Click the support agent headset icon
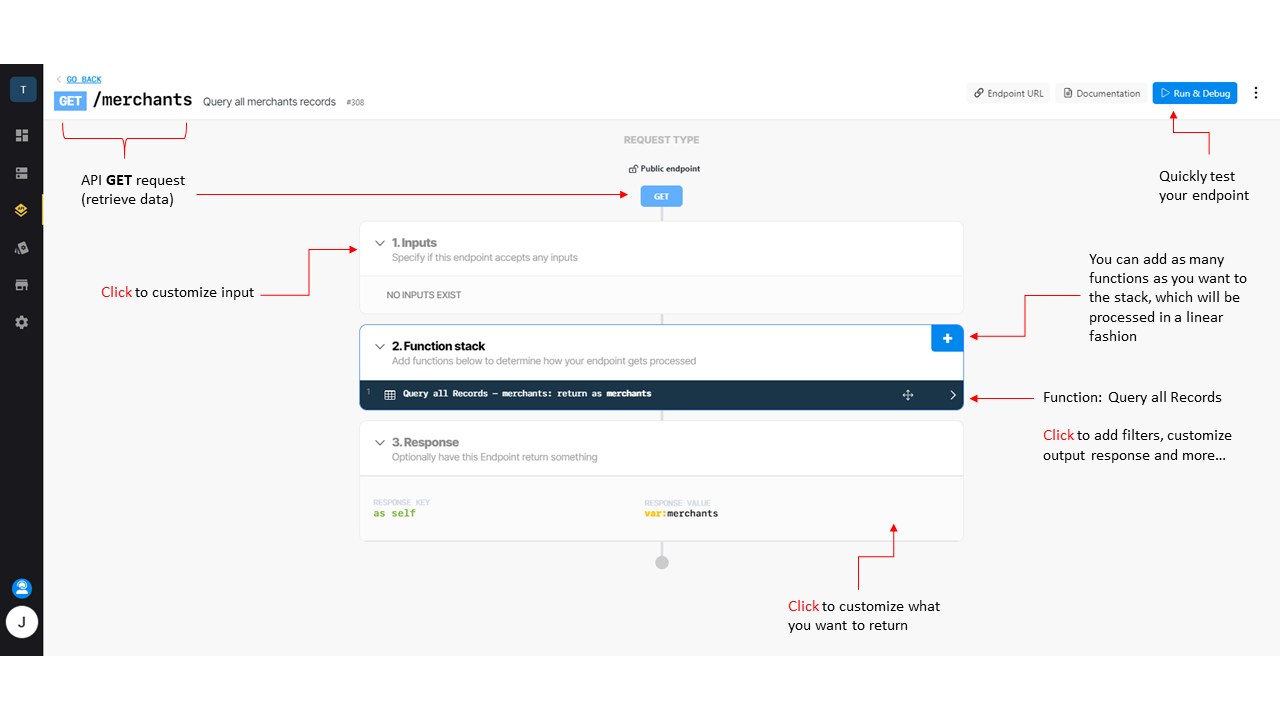The width and height of the screenshot is (1280, 720). (x=22, y=588)
